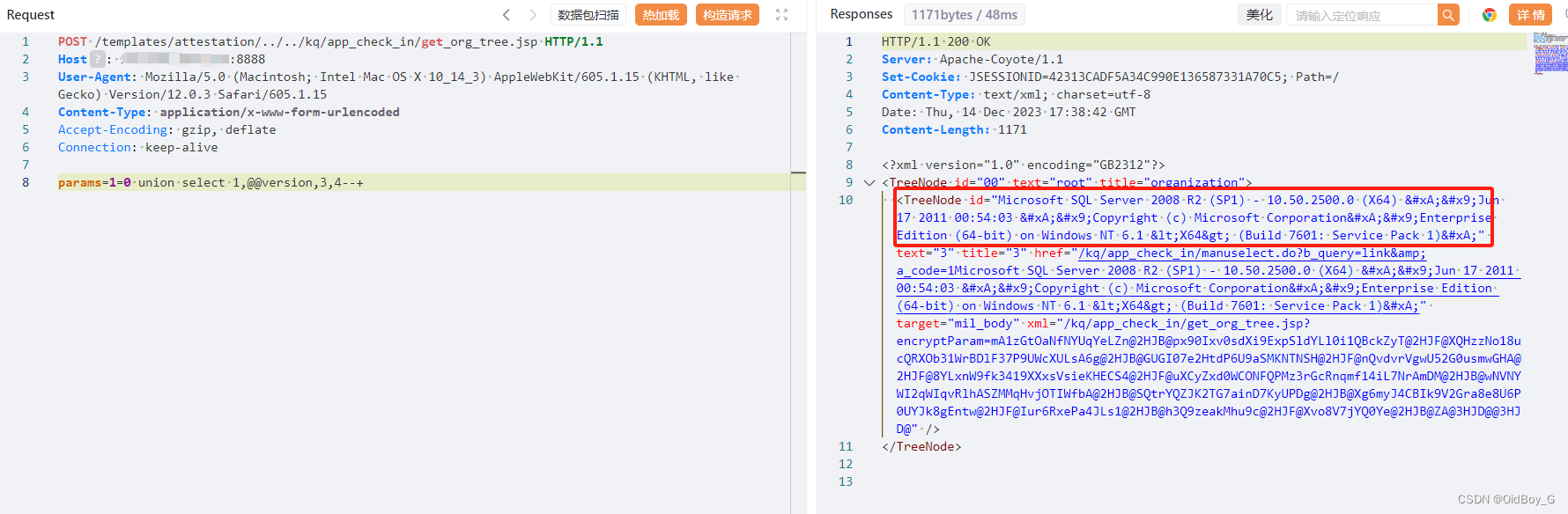Click the 构造请求 build request button
This screenshot has height=514, width=1568.
point(728,15)
